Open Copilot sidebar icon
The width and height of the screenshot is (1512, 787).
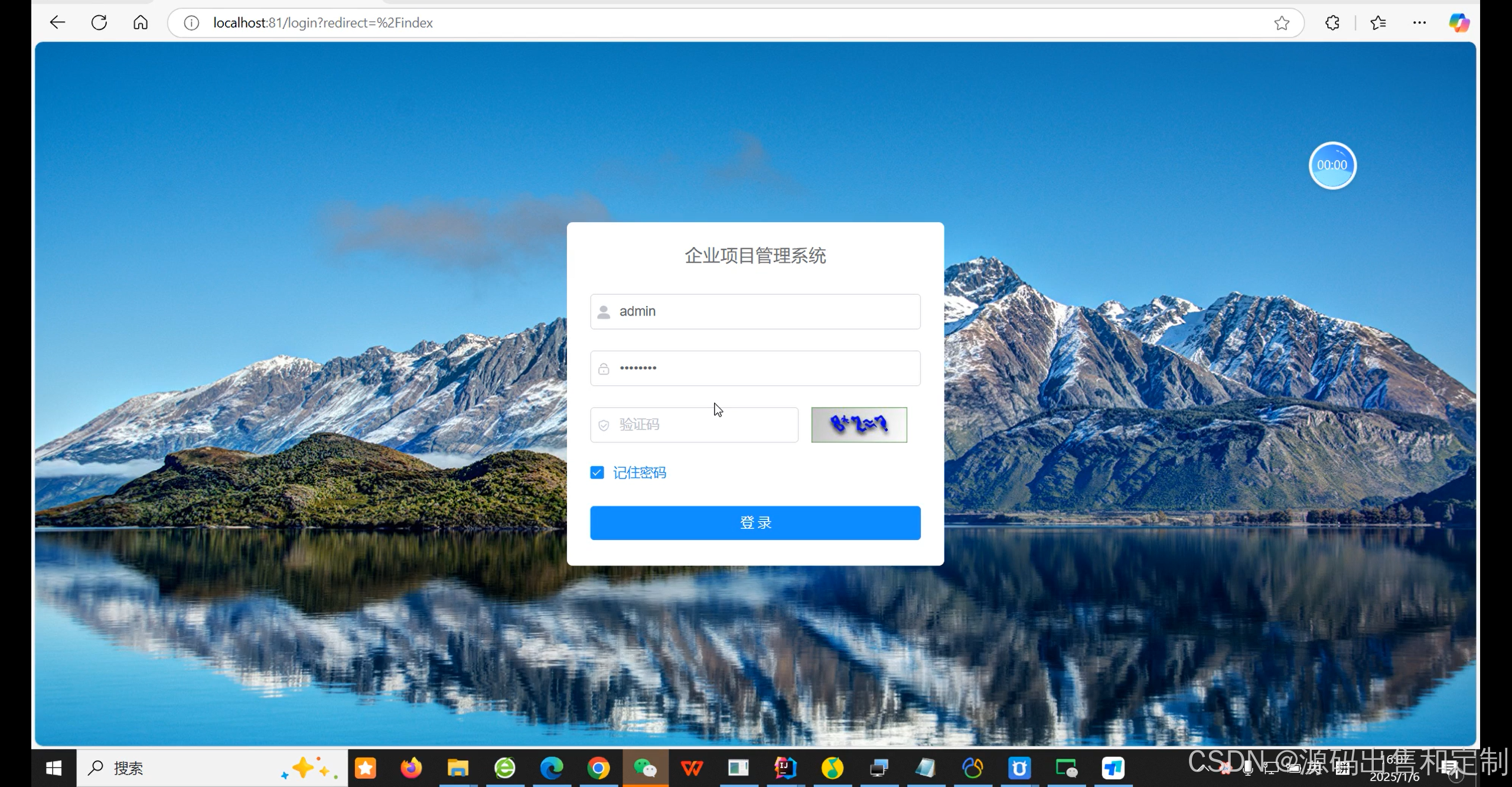(x=1459, y=23)
